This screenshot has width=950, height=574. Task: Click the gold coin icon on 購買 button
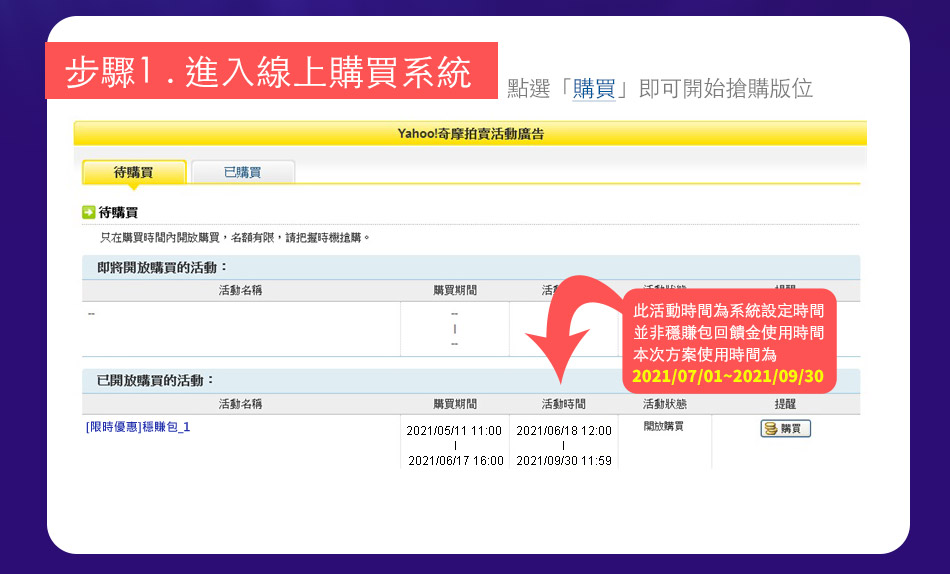(x=770, y=429)
